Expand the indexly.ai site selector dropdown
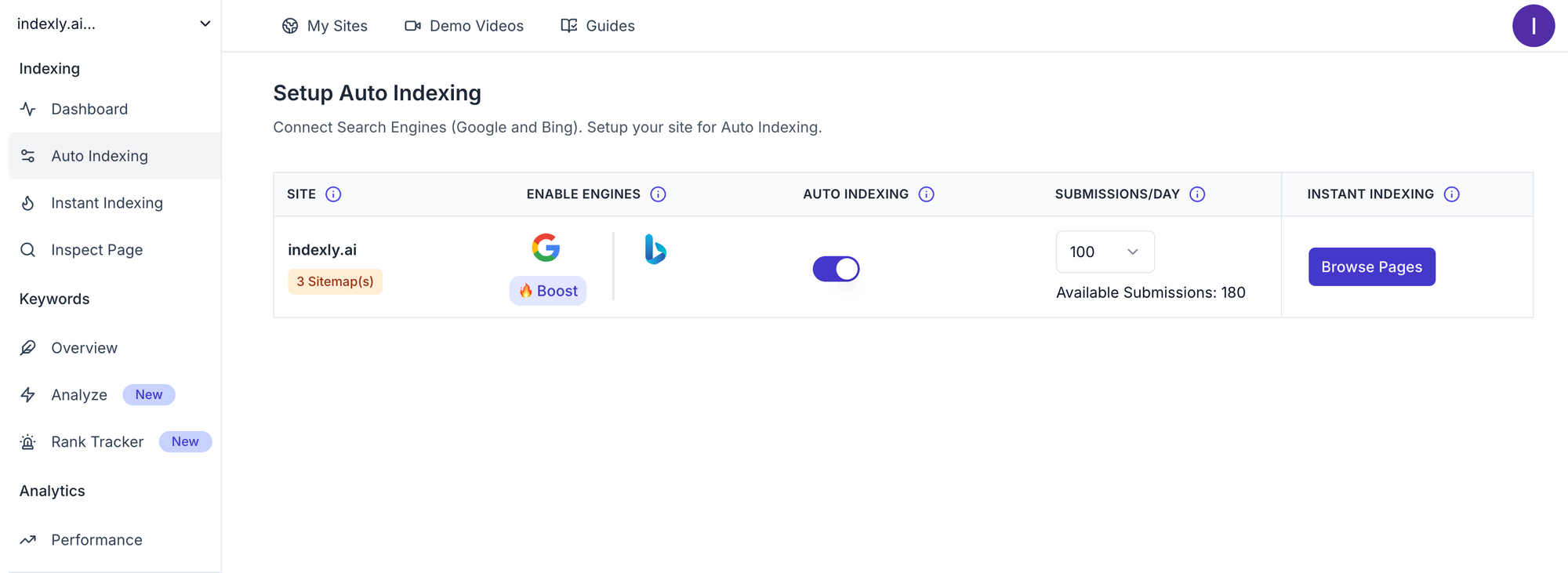Screen dimensions: 1568x573 pyautogui.click(x=114, y=24)
